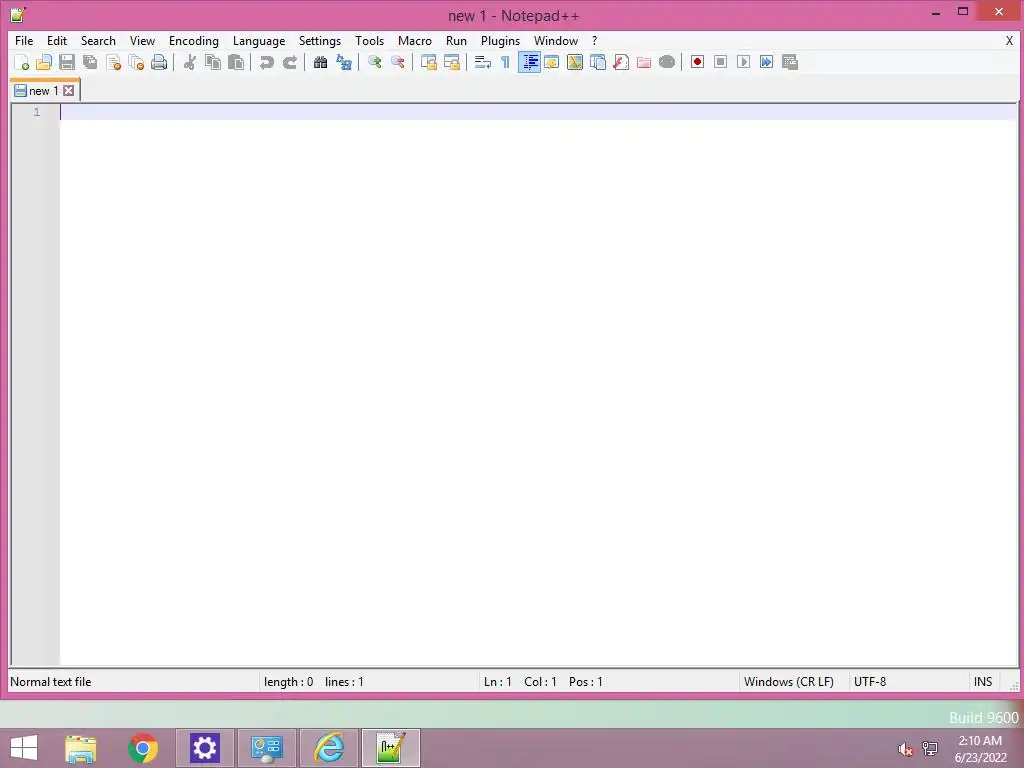Toggle synchronized horizontal scrolling

click(x=451, y=62)
